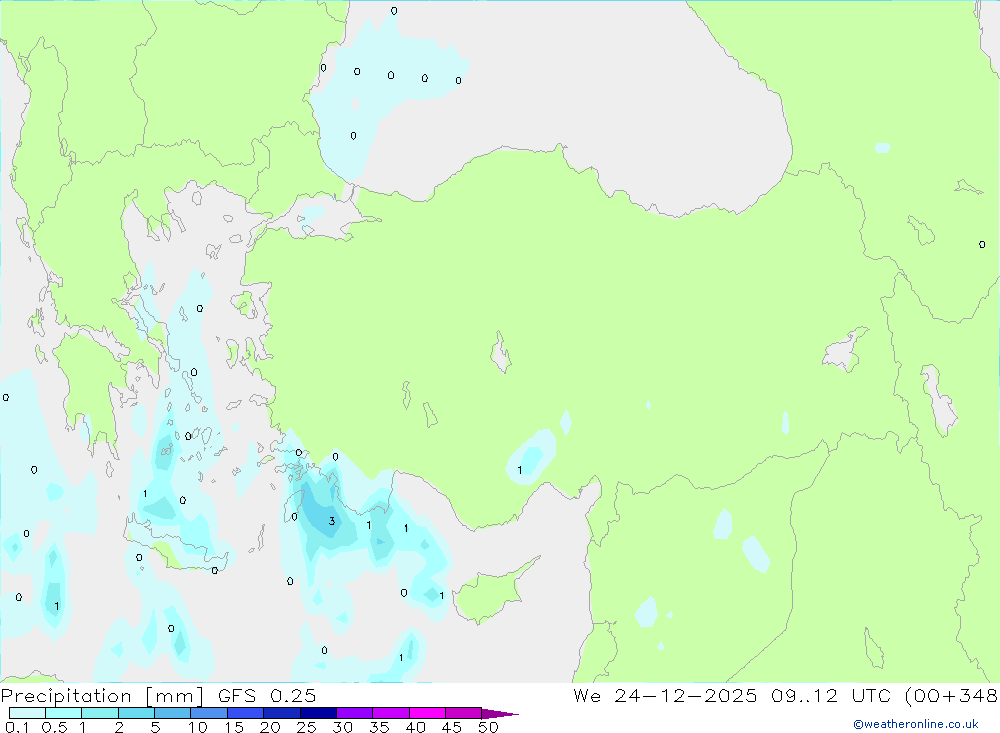1000x733 pixels.
Task: Click the '45' legend scale label
Action: pyautogui.click(x=452, y=727)
